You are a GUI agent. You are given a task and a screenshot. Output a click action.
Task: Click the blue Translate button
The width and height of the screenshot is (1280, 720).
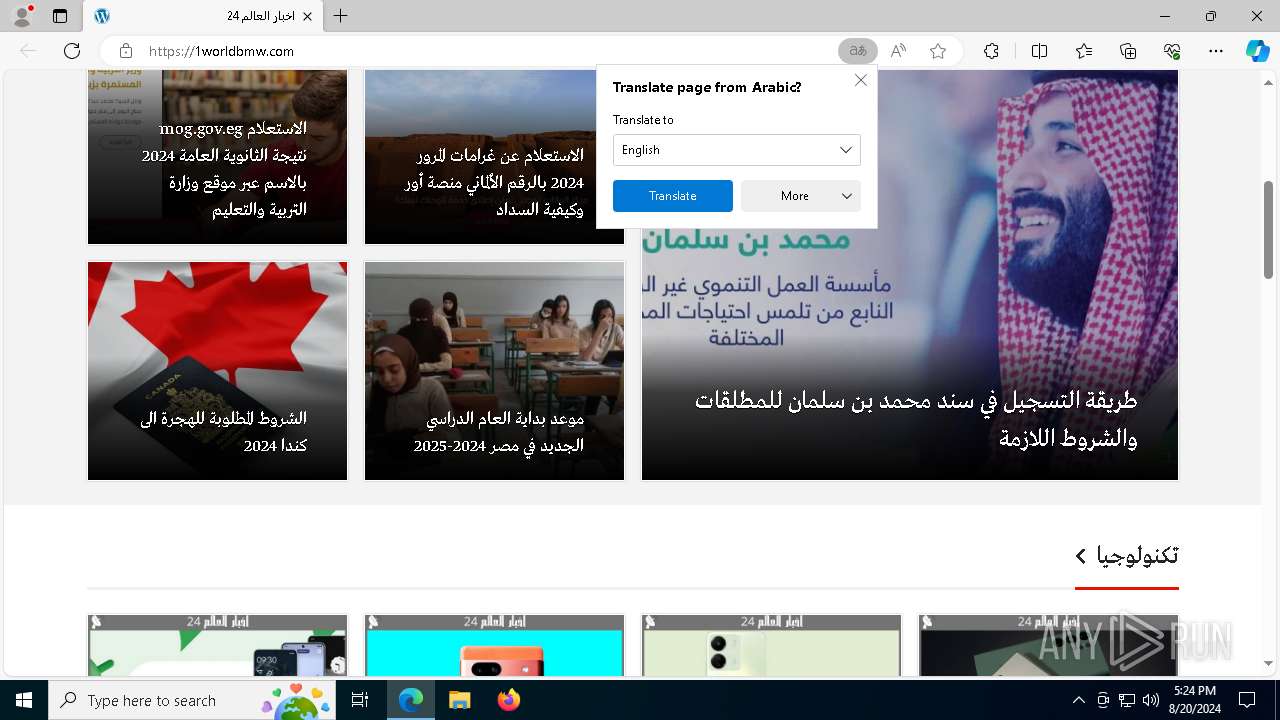pos(673,196)
